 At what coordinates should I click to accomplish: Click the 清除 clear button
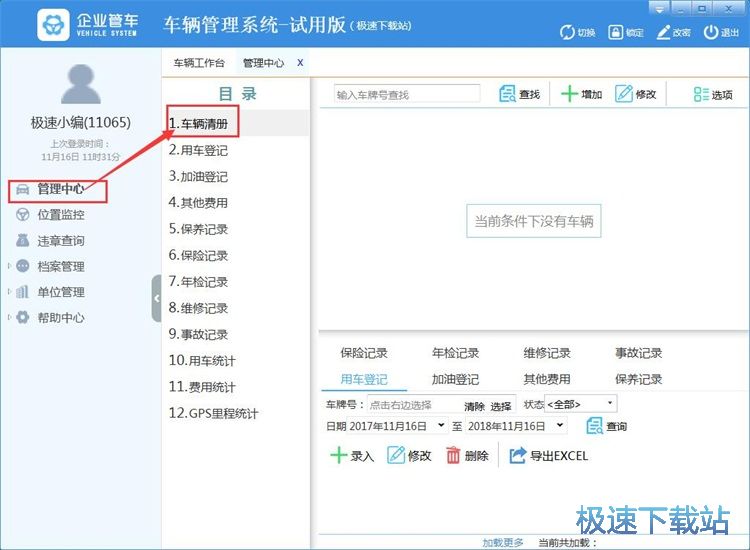click(474, 407)
